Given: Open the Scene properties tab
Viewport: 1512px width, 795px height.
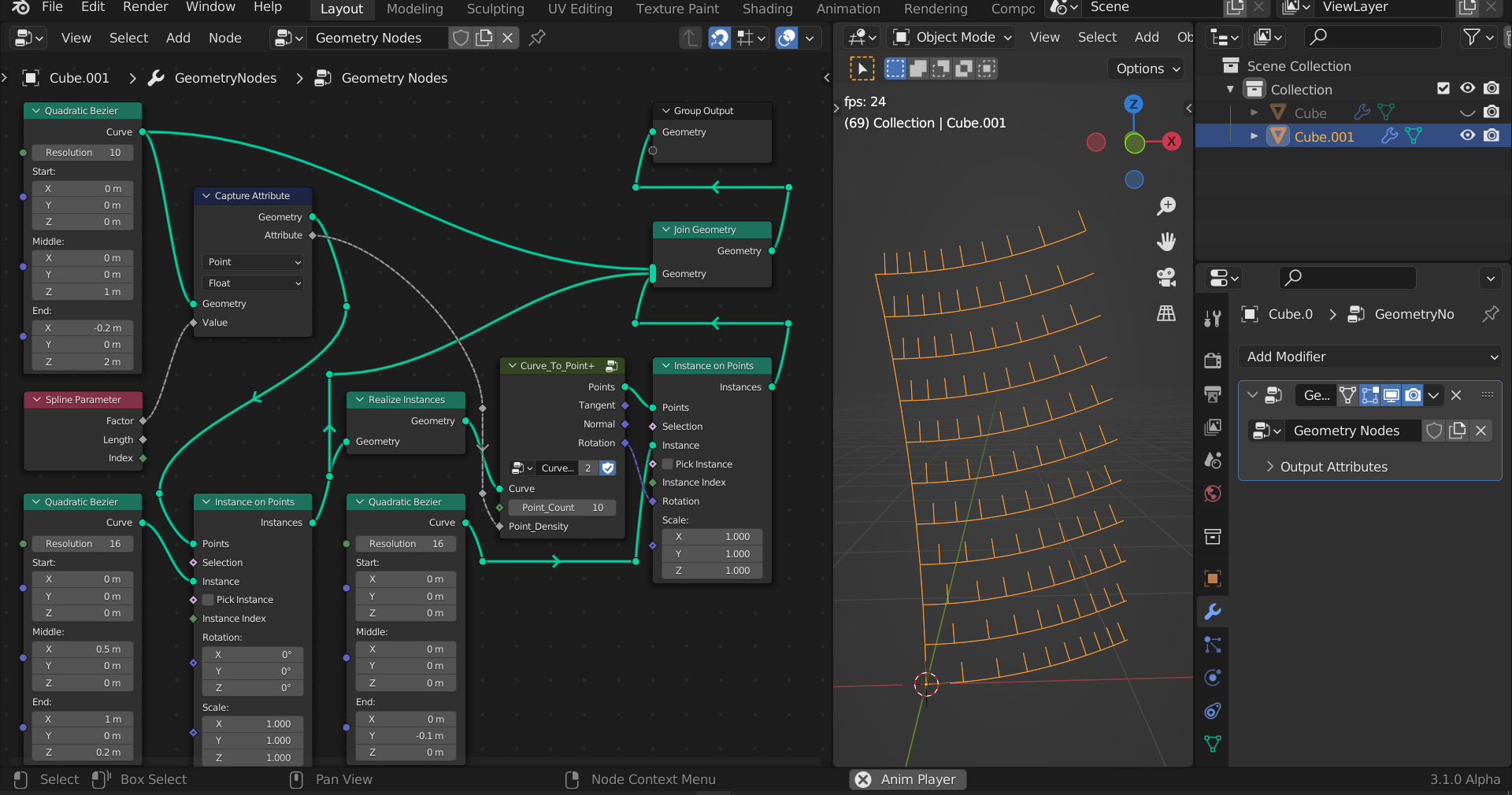Looking at the screenshot, I should pos(1213,460).
